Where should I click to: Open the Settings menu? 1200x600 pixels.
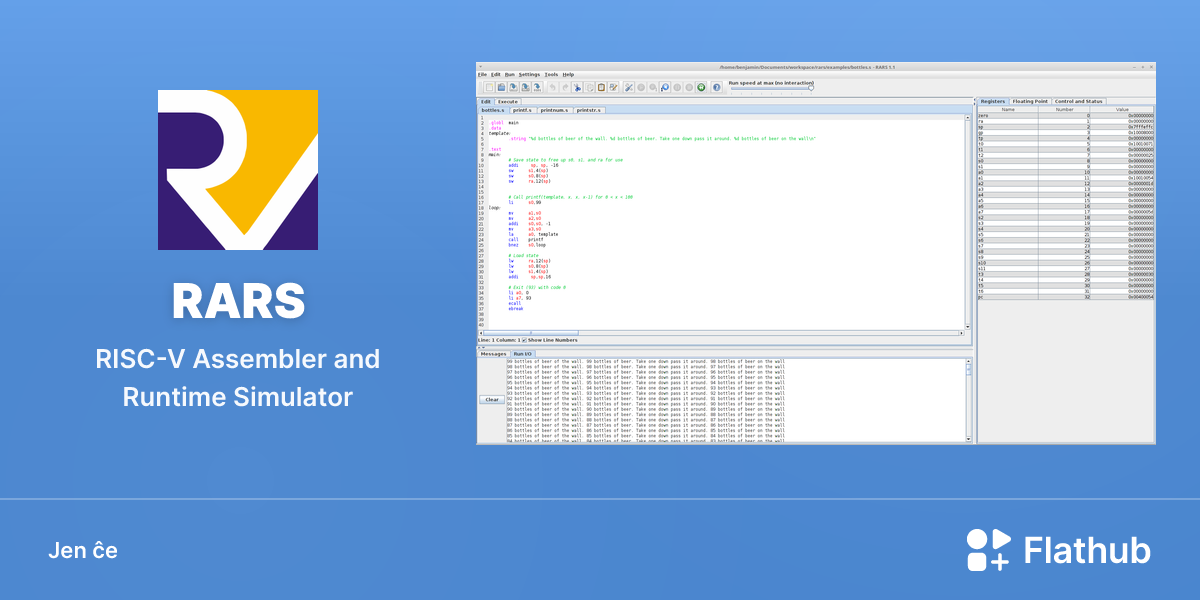tap(530, 74)
